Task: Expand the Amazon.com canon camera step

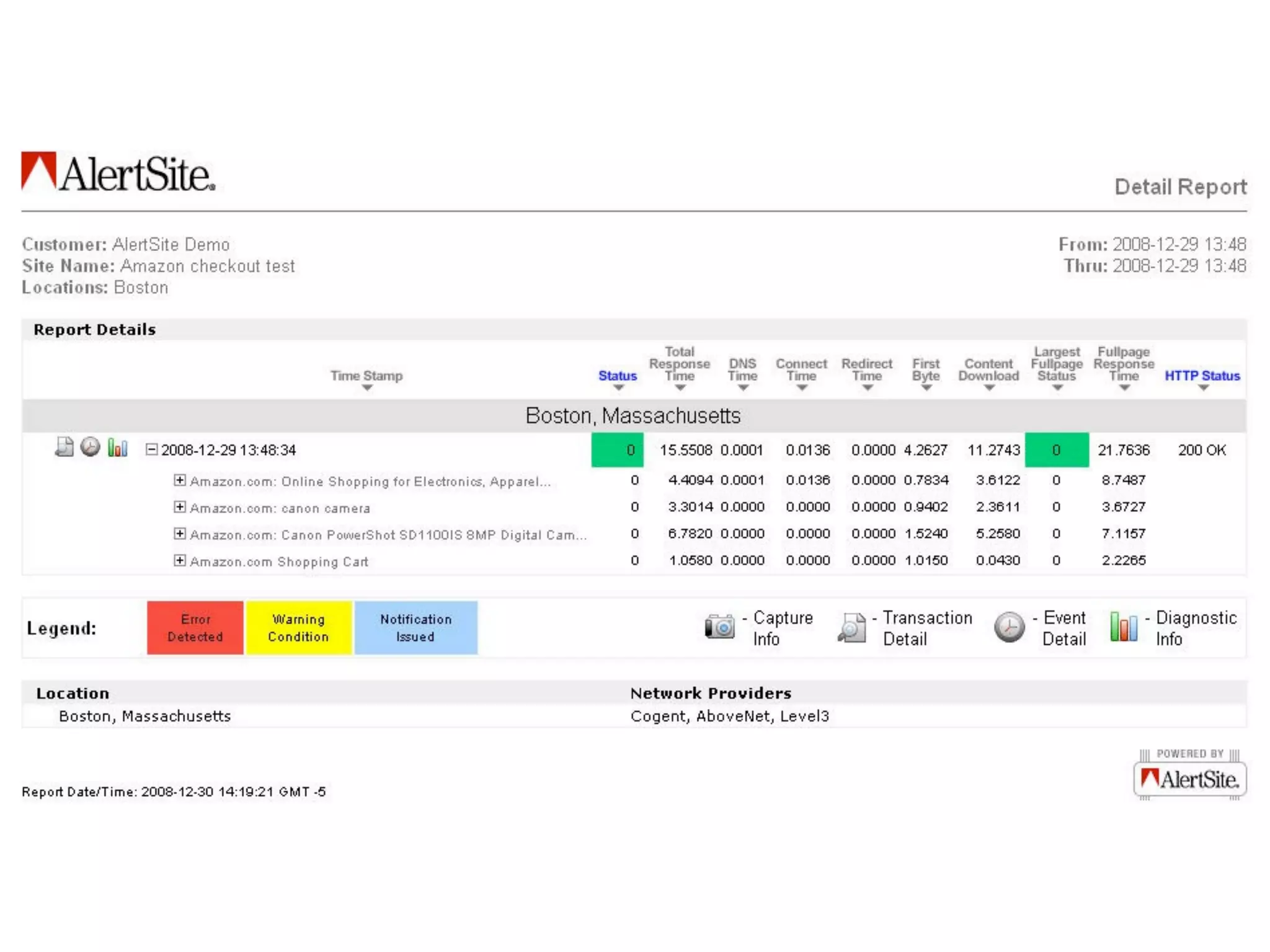Action: pos(179,507)
